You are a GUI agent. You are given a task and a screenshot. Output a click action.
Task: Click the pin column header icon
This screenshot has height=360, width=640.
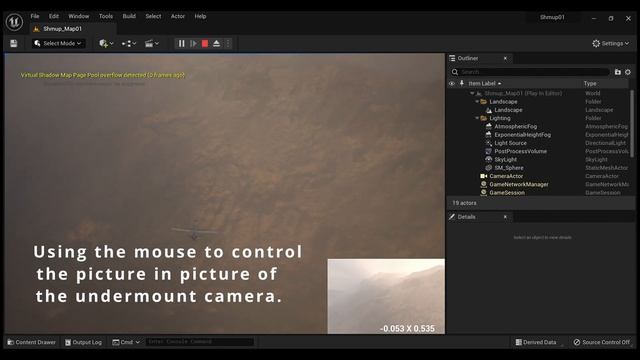point(462,83)
